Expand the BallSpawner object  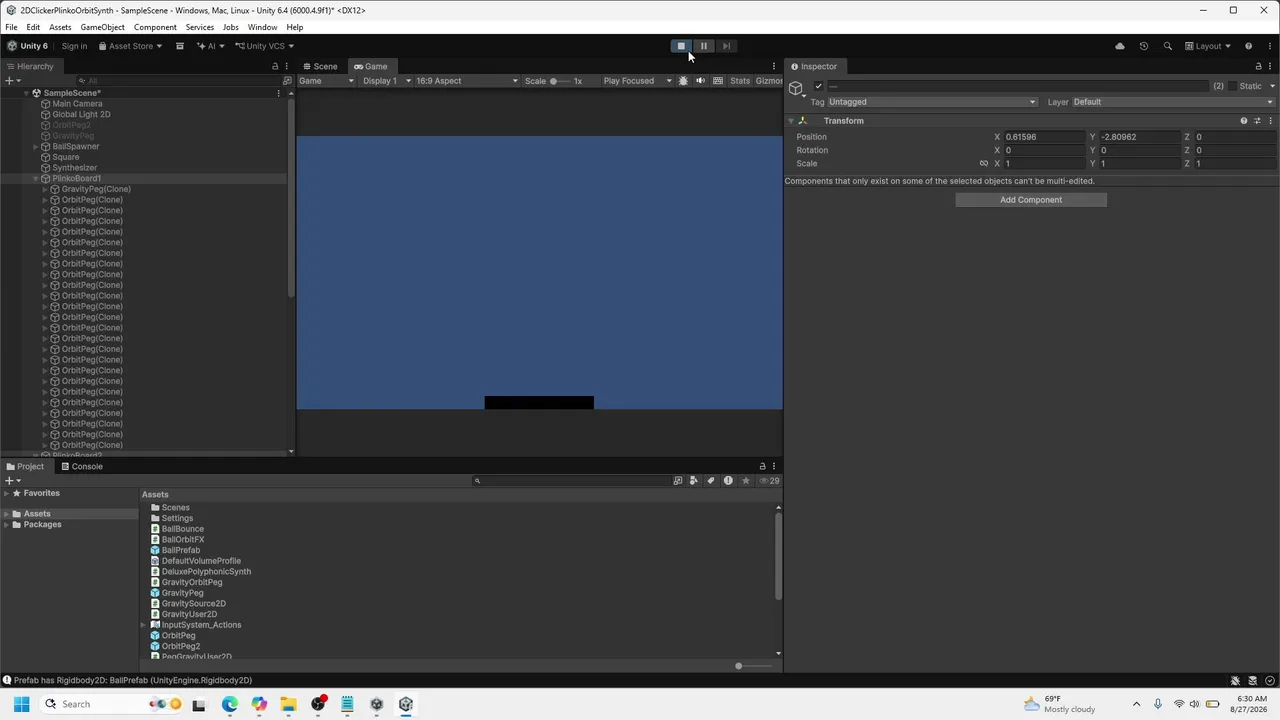click(x=36, y=147)
